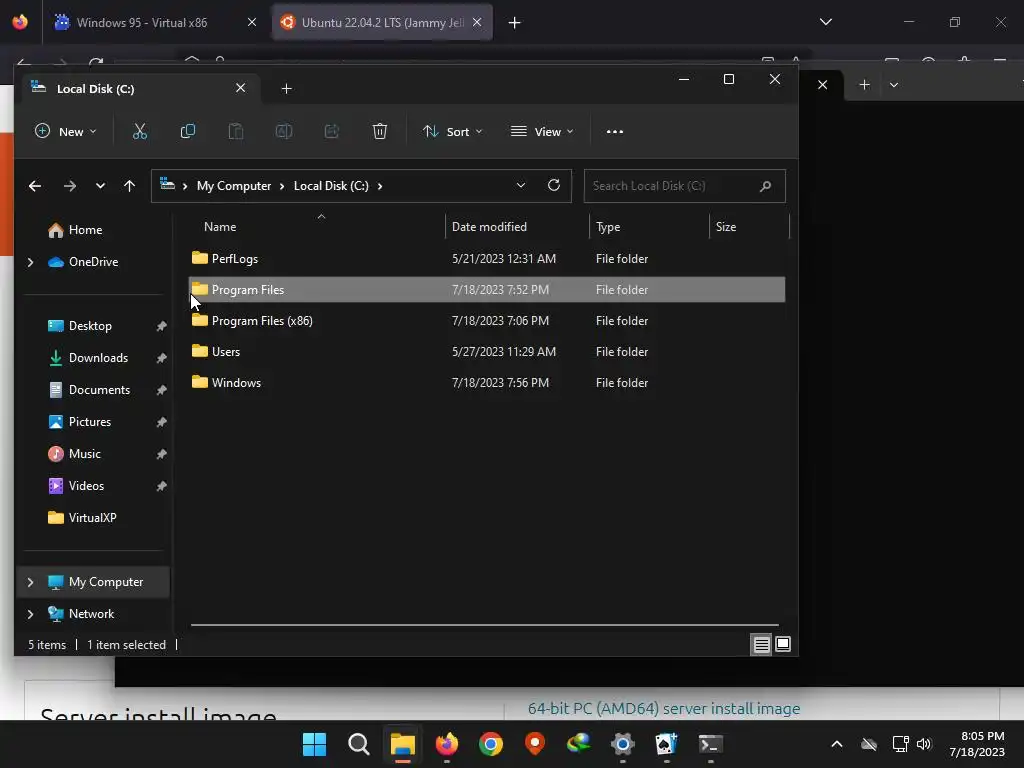The height and width of the screenshot is (768, 1024).
Task: Click the volume speaker tray icon
Action: click(x=924, y=744)
